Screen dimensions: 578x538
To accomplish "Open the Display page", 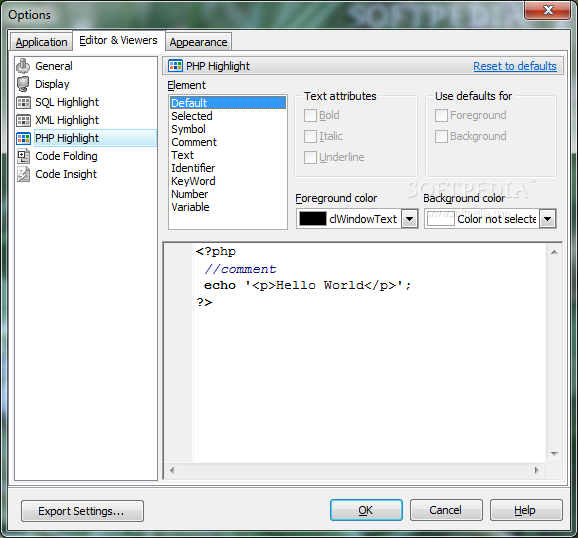I will tap(52, 84).
